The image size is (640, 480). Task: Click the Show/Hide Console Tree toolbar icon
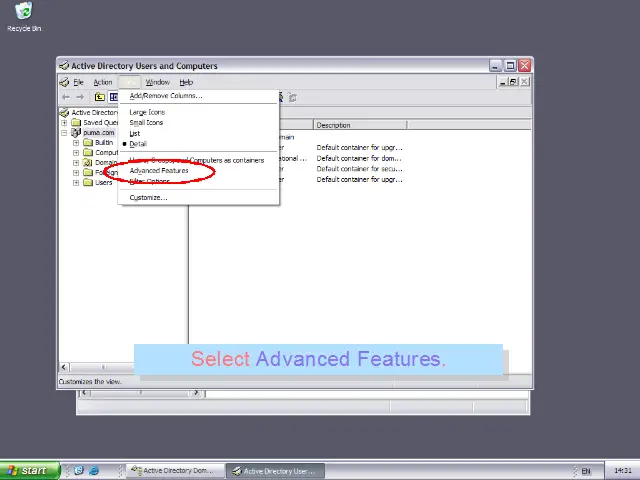tap(113, 97)
